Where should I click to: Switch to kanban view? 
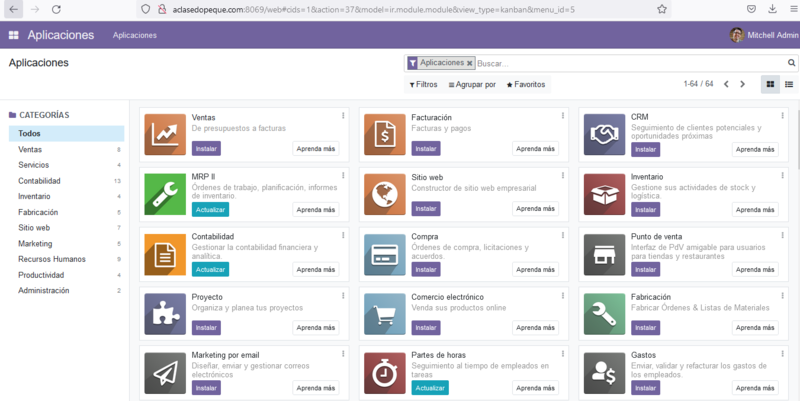(x=770, y=84)
